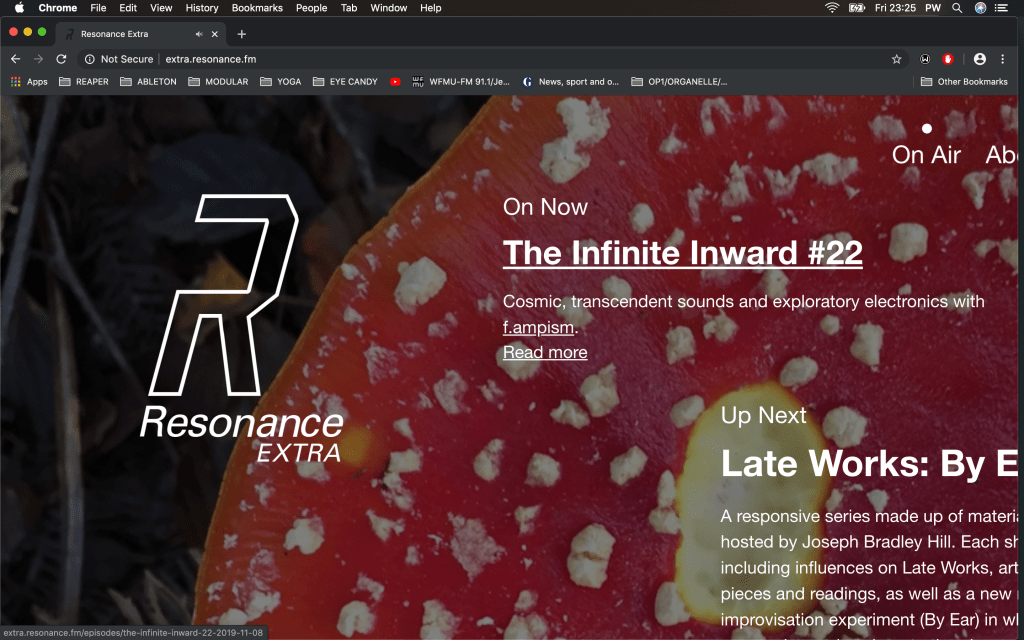This screenshot has width=1024, height=640.
Task: Click the Resonance Extra logo
Action: 240,330
